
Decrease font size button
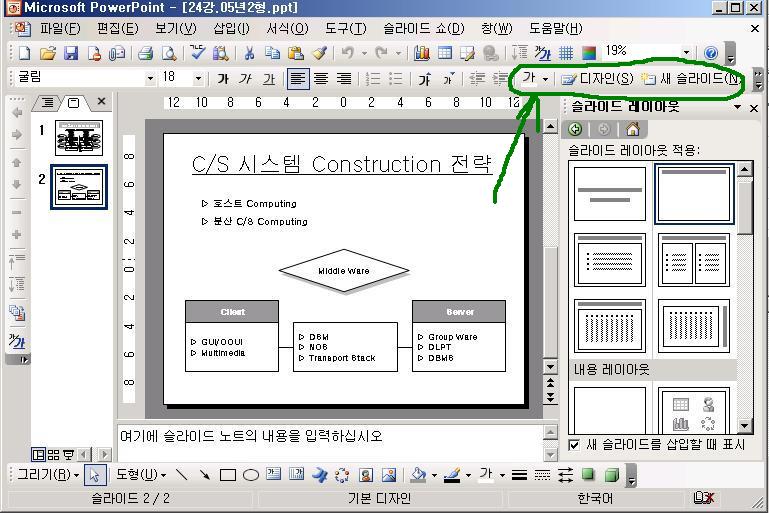pos(448,78)
